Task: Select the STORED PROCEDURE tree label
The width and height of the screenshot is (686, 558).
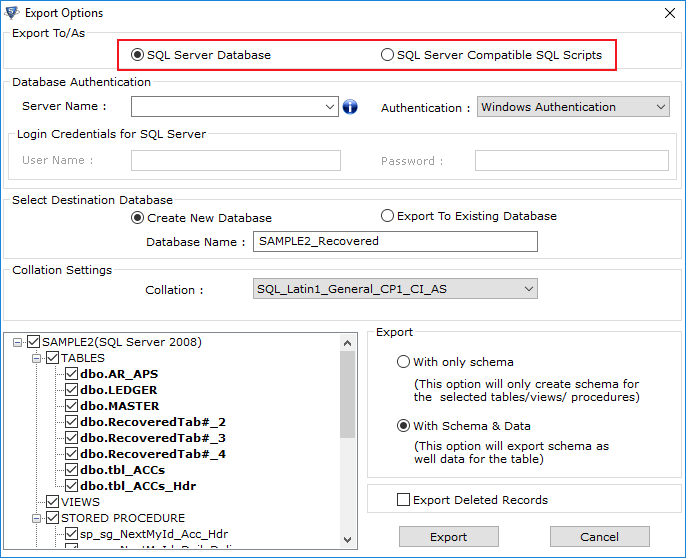Action: point(123,518)
